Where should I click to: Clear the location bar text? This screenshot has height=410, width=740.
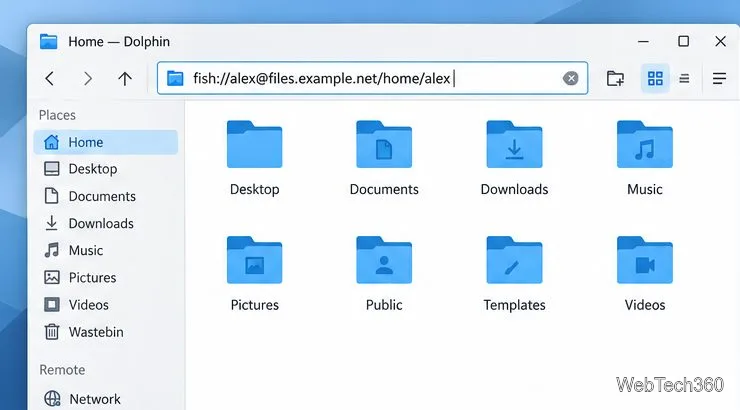tap(571, 78)
